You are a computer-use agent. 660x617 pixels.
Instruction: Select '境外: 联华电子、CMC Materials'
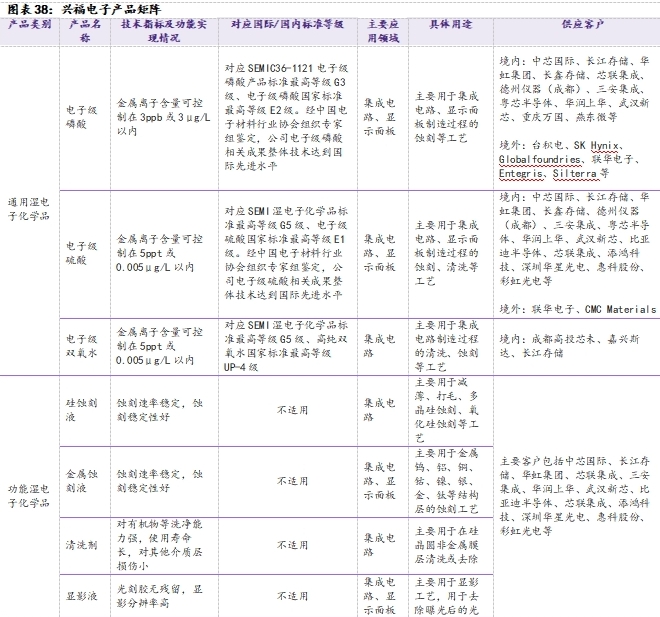tap(578, 309)
